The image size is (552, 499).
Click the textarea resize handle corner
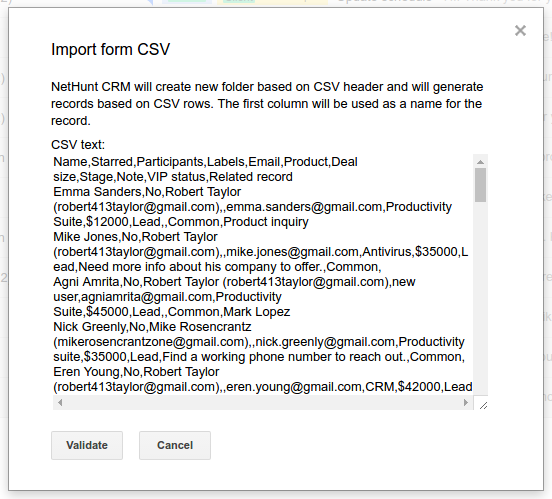coord(483,405)
